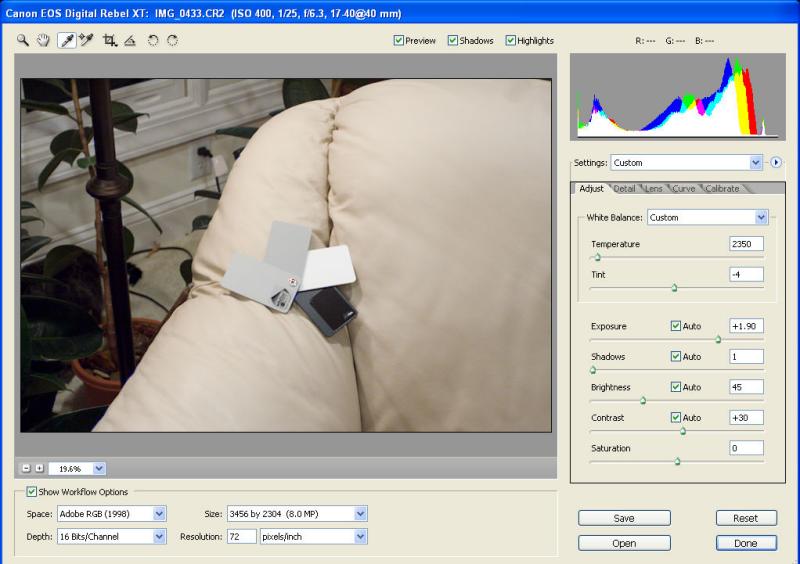Image resolution: width=800 pixels, height=564 pixels.
Task: Click the Tint value field
Action: 746,275
